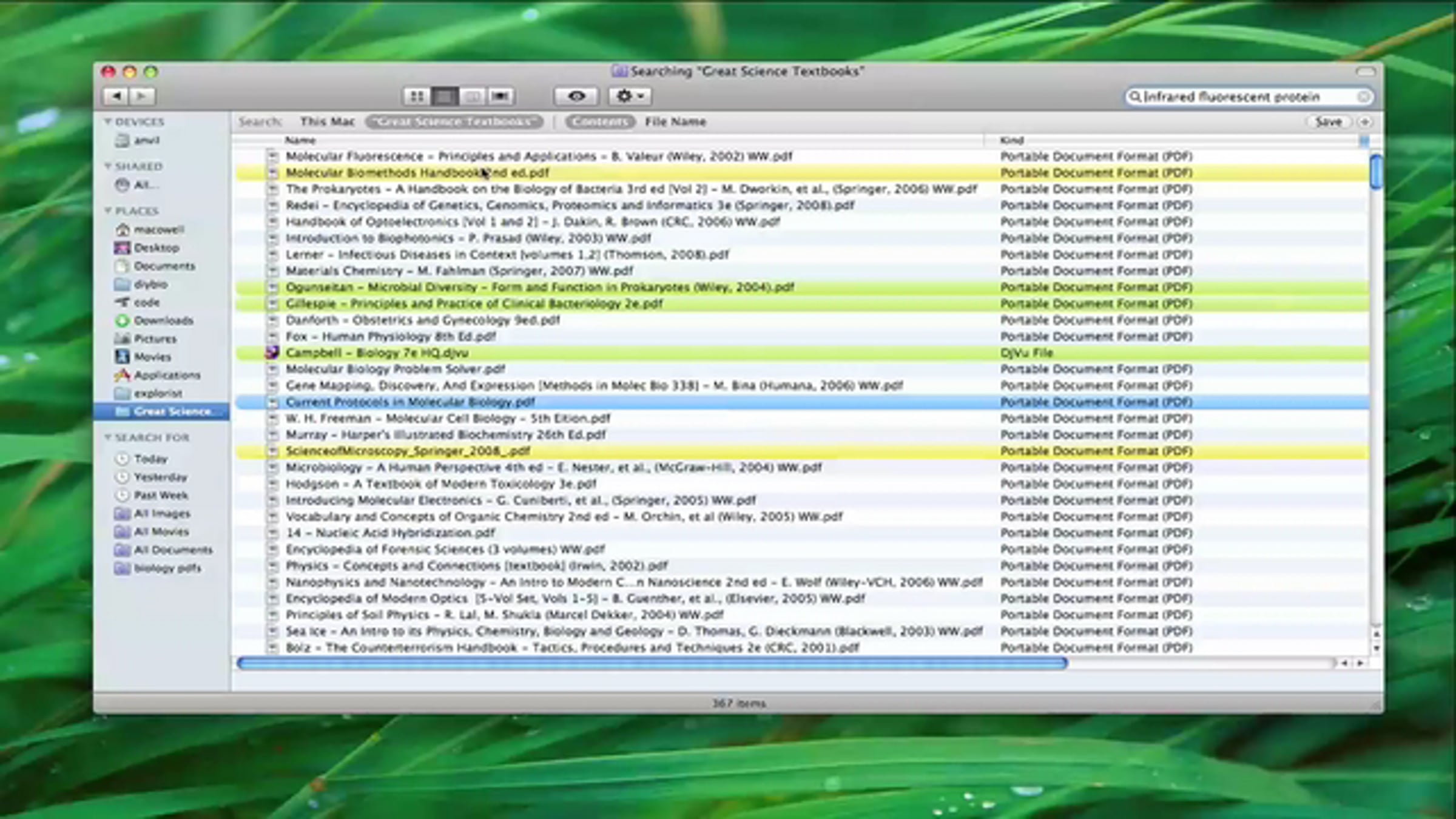Add search criteria with plus button
Image resolution: width=1456 pixels, height=819 pixels.
(1364, 122)
